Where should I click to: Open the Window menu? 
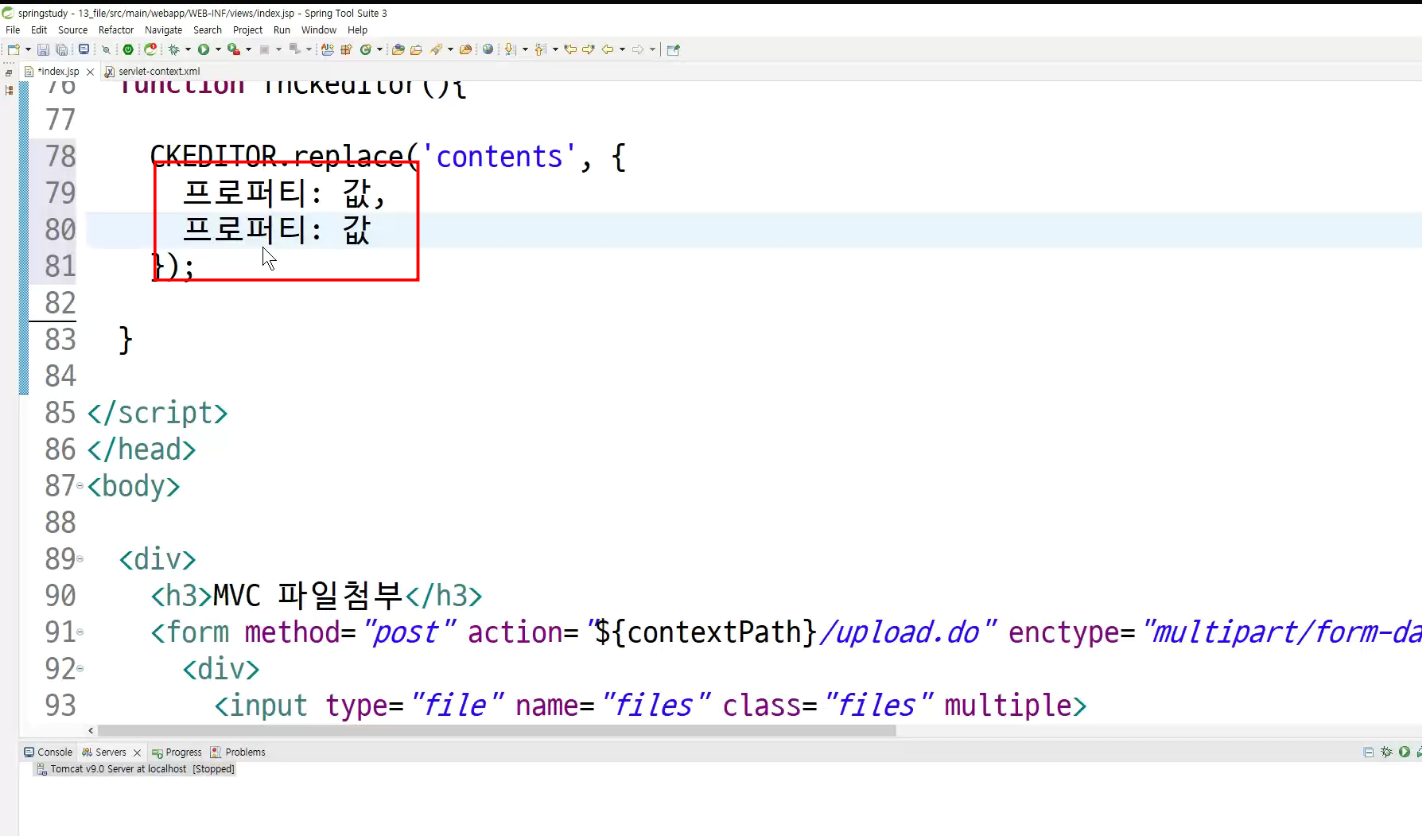tap(319, 30)
